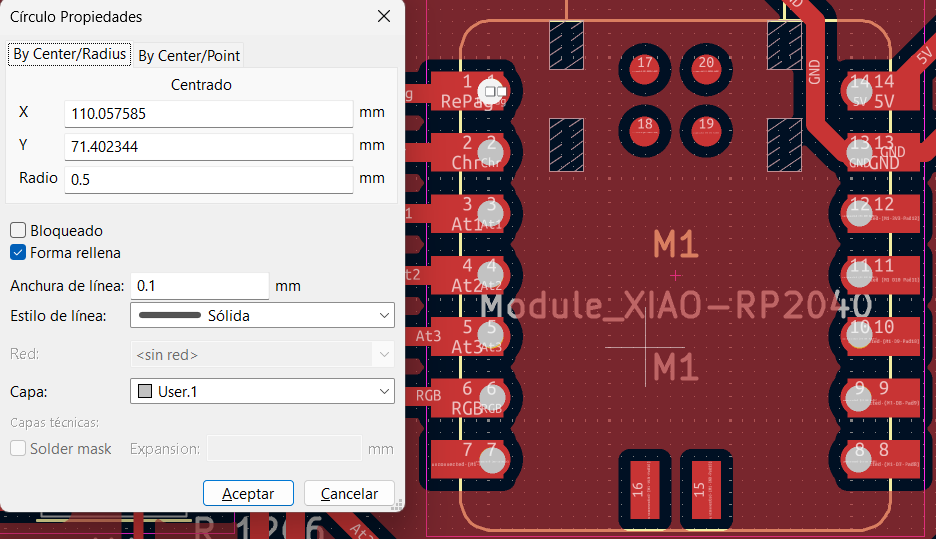Viewport: 936px width, 539px height.
Task: Click pad 14 labeled 5V
Action: click(x=880, y=91)
